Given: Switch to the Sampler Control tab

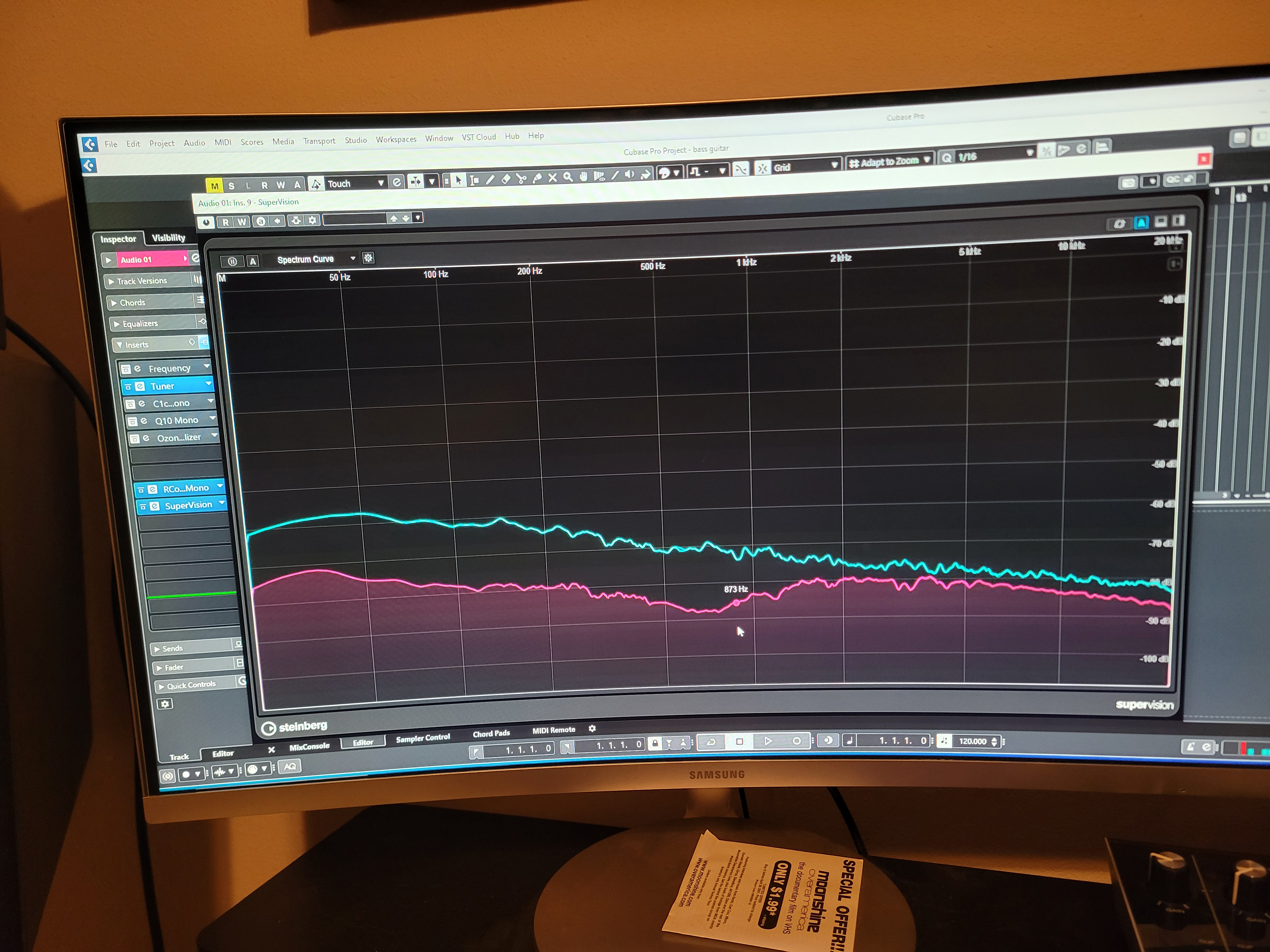Looking at the screenshot, I should pos(423,738).
